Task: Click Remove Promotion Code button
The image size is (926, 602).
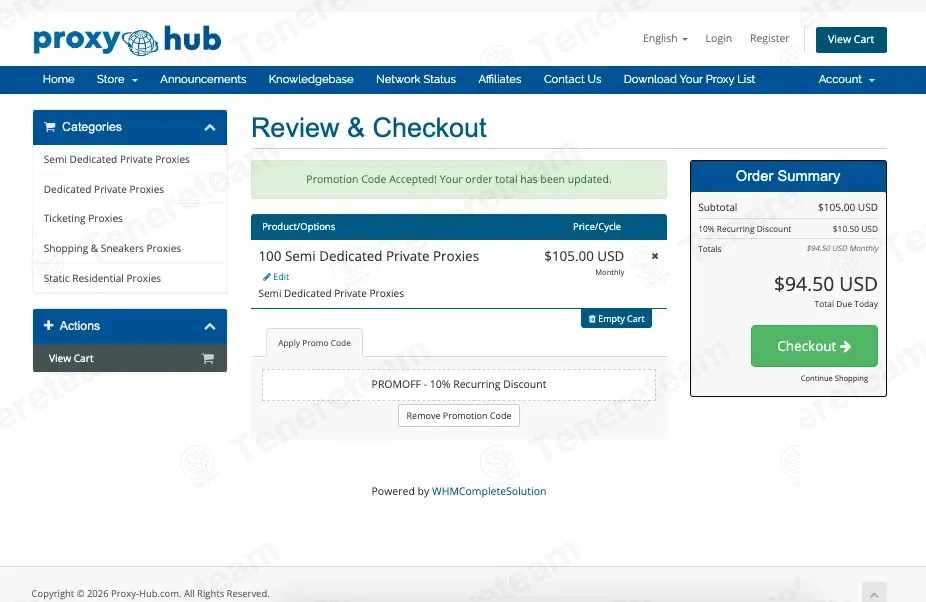Action: 459,415
